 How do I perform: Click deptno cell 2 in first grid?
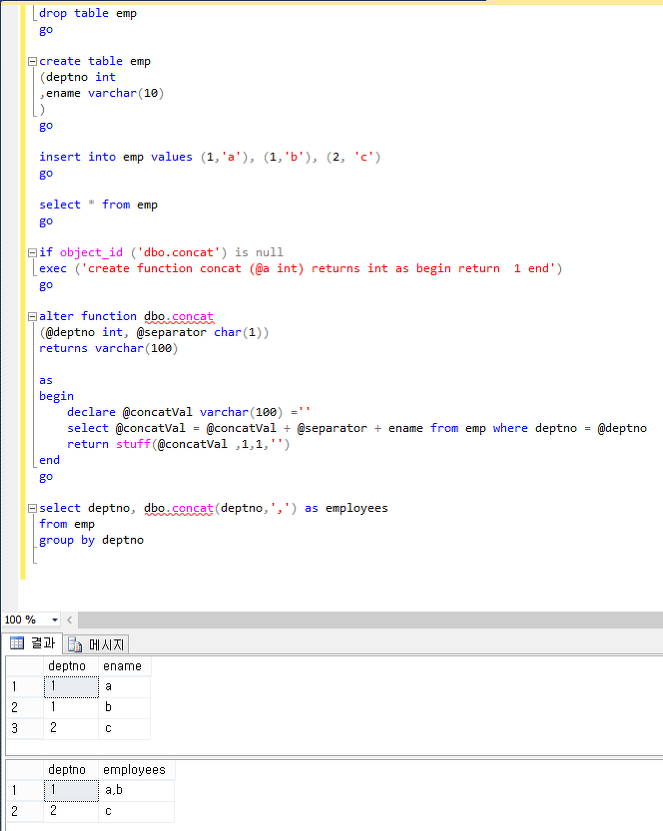coord(70,728)
